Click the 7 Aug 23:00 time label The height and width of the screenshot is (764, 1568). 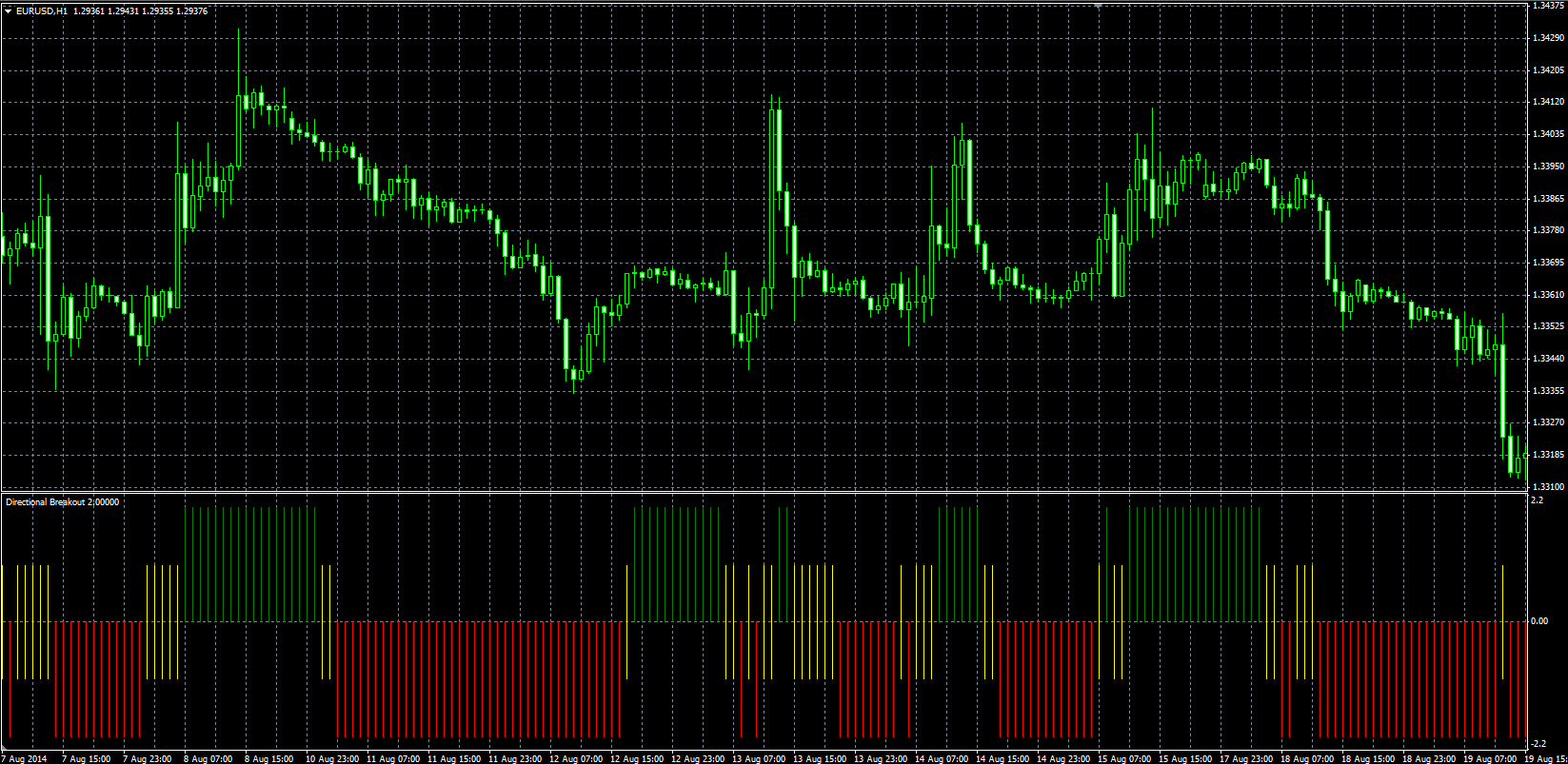pos(148,759)
